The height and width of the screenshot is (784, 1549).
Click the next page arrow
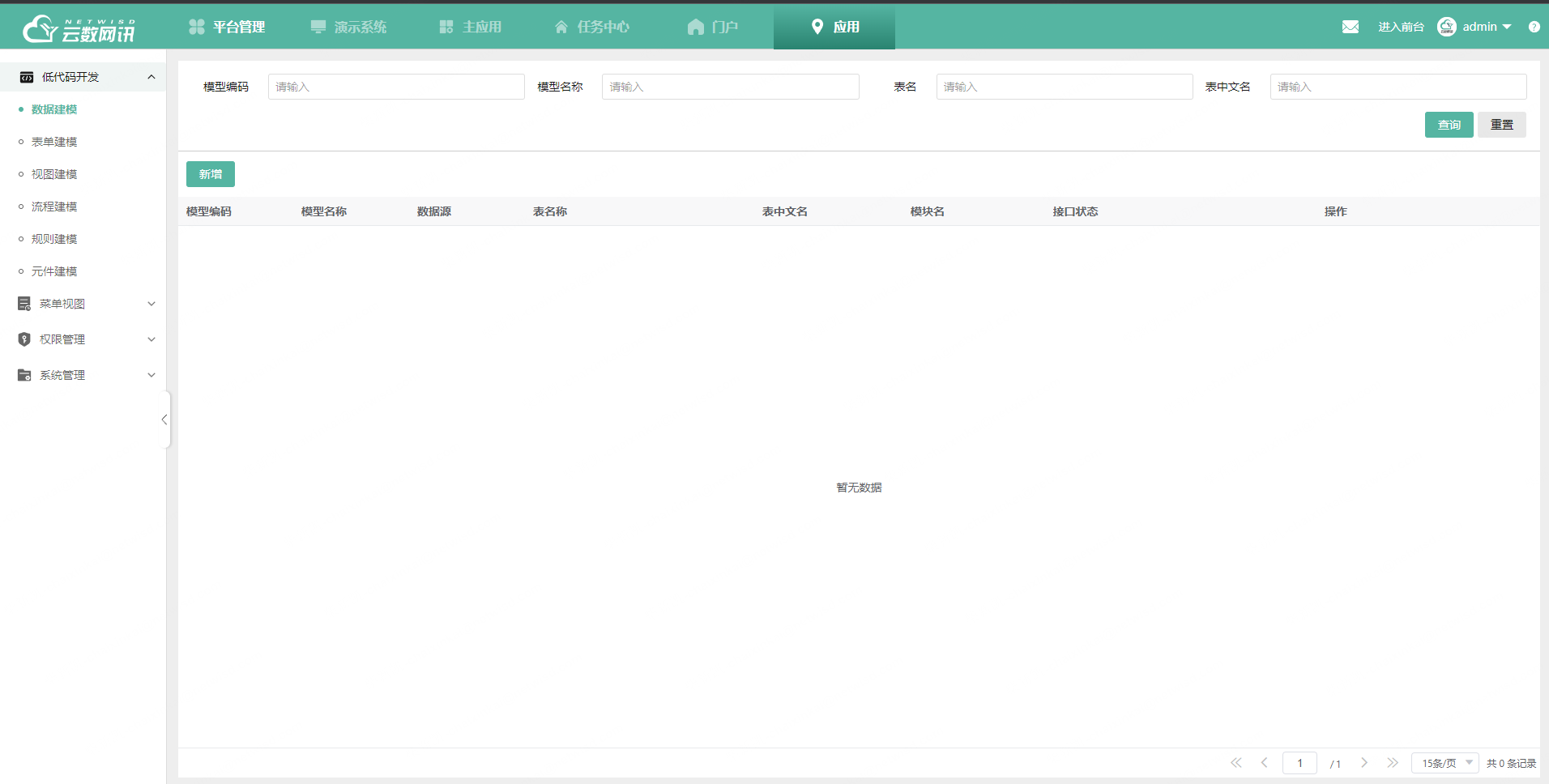pyautogui.click(x=1364, y=763)
